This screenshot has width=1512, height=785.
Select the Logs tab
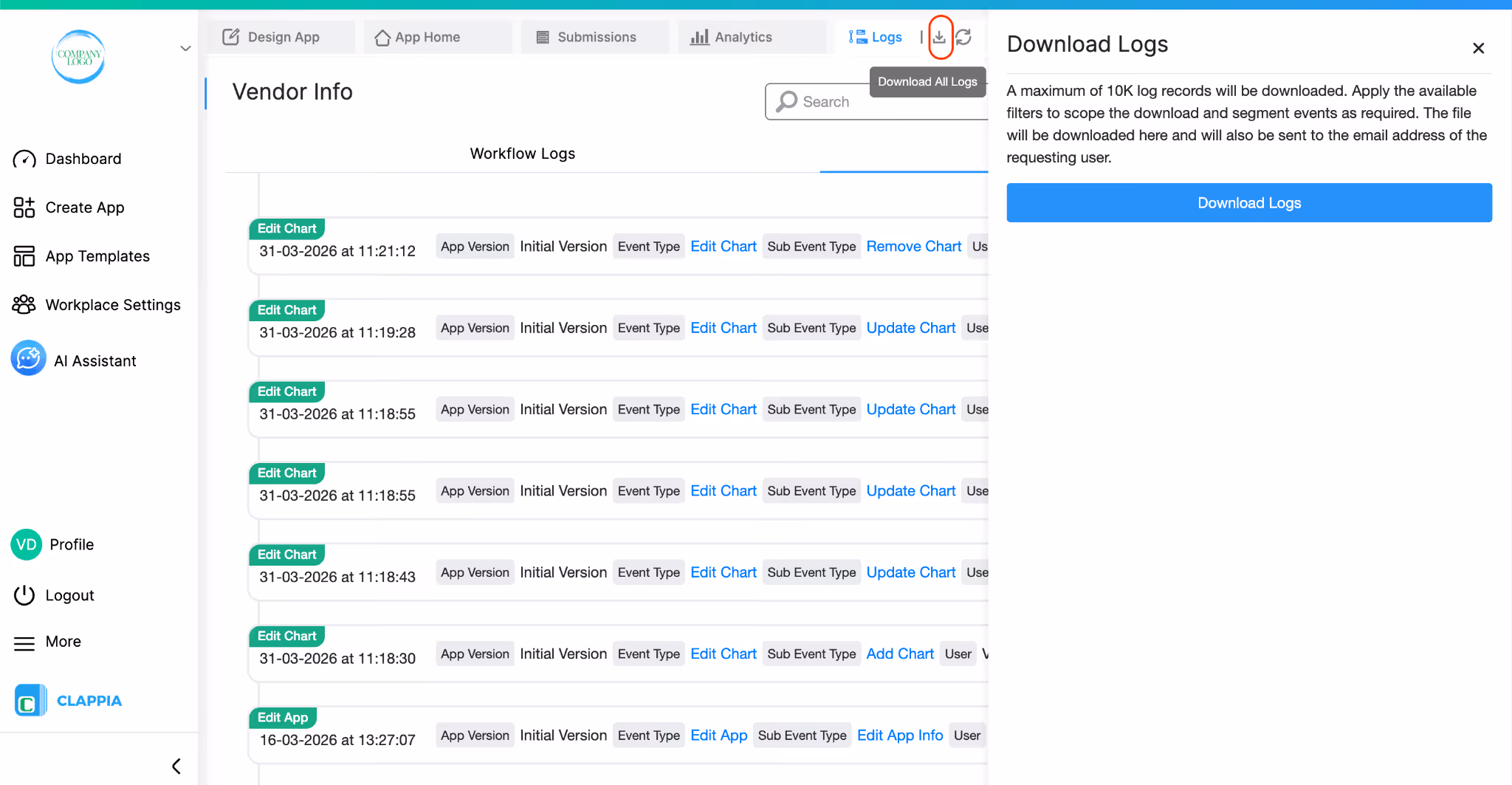click(x=876, y=37)
